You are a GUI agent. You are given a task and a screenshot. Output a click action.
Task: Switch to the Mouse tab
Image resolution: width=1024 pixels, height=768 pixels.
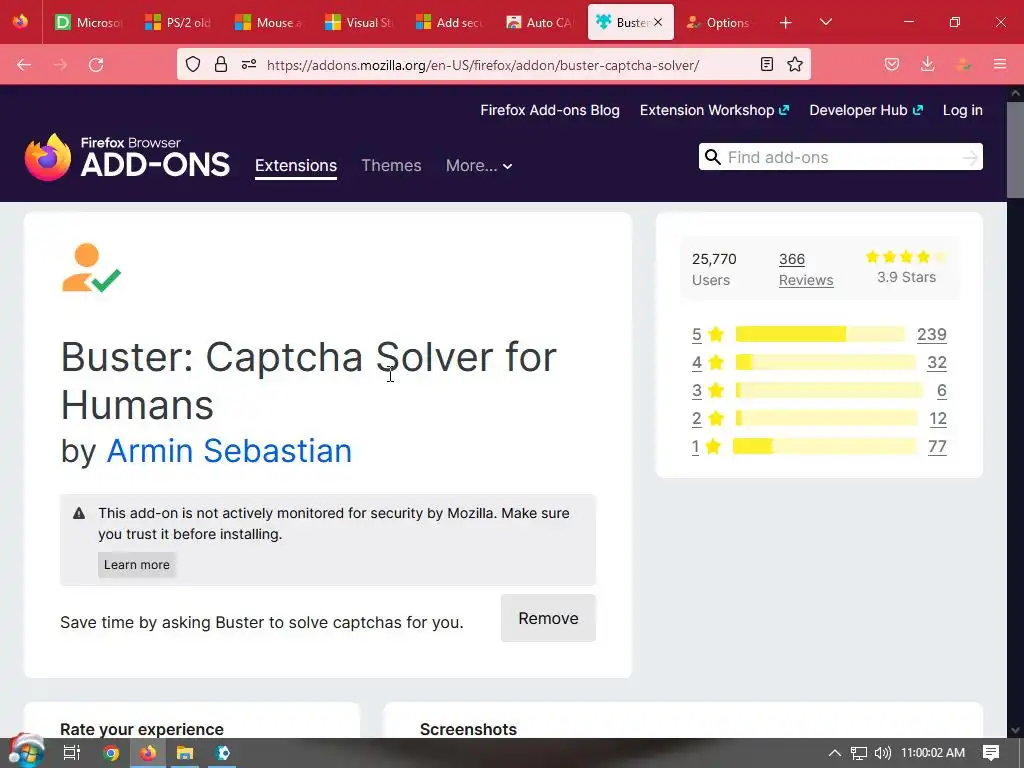(268, 22)
